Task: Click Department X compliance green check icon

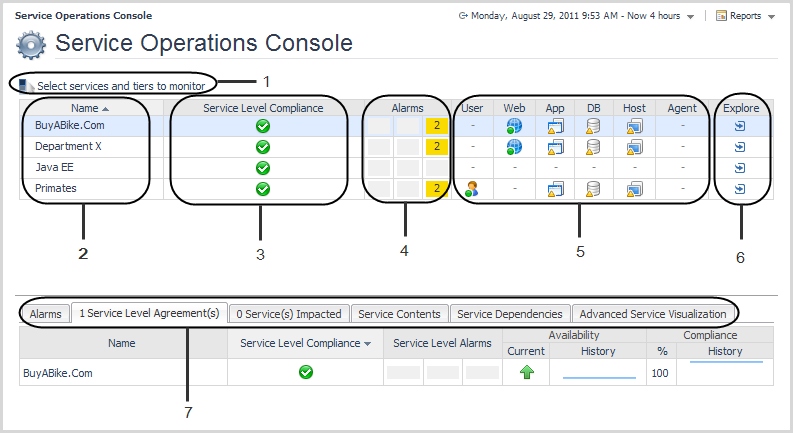Action: [263, 147]
